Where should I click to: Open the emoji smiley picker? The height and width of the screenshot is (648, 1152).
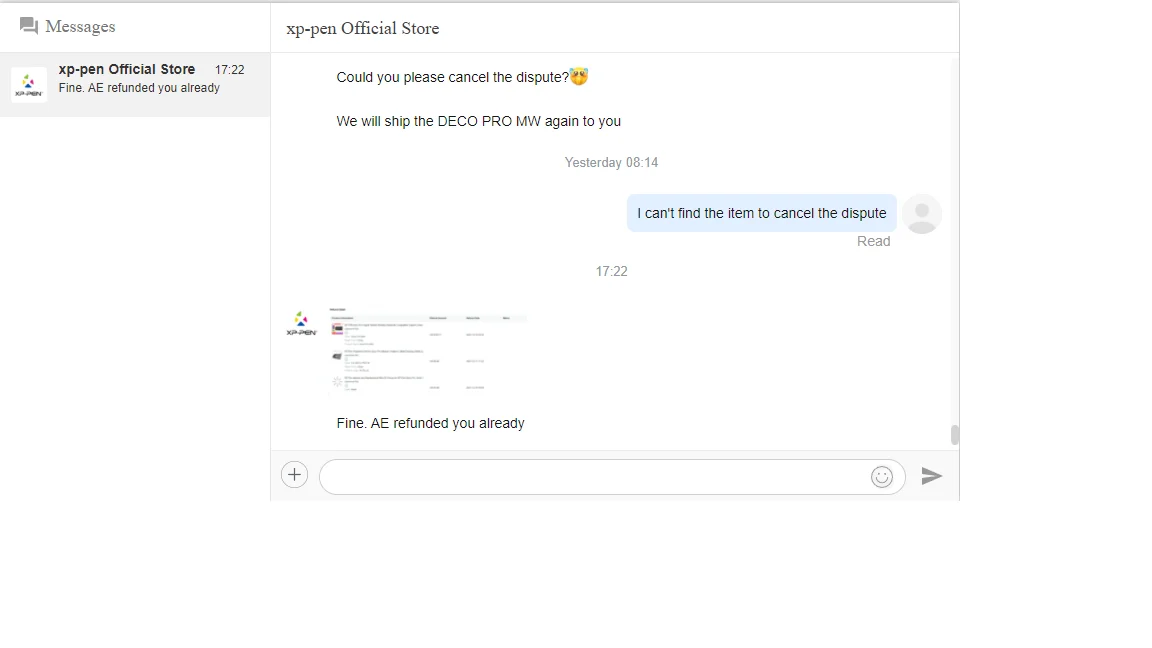pos(882,477)
